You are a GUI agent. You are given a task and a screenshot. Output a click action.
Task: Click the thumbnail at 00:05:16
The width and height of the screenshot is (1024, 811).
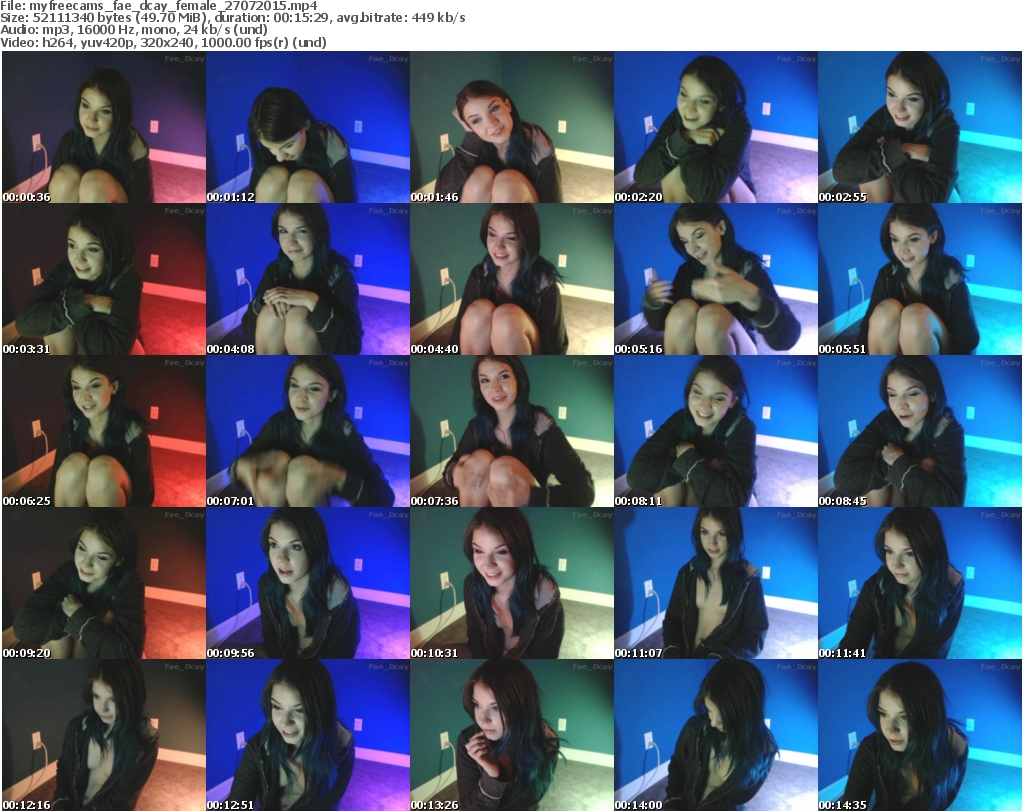click(716, 279)
